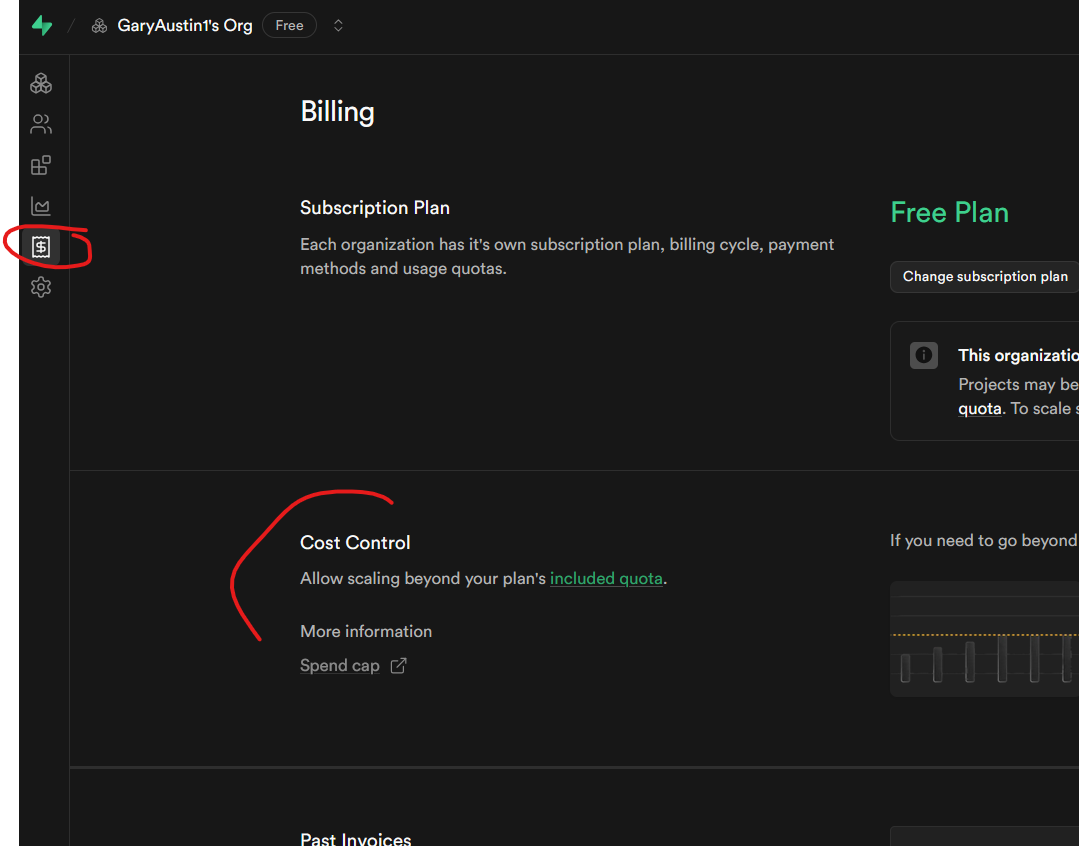Click the Free plan badge
This screenshot has height=846, width=1079.
pos(289,26)
